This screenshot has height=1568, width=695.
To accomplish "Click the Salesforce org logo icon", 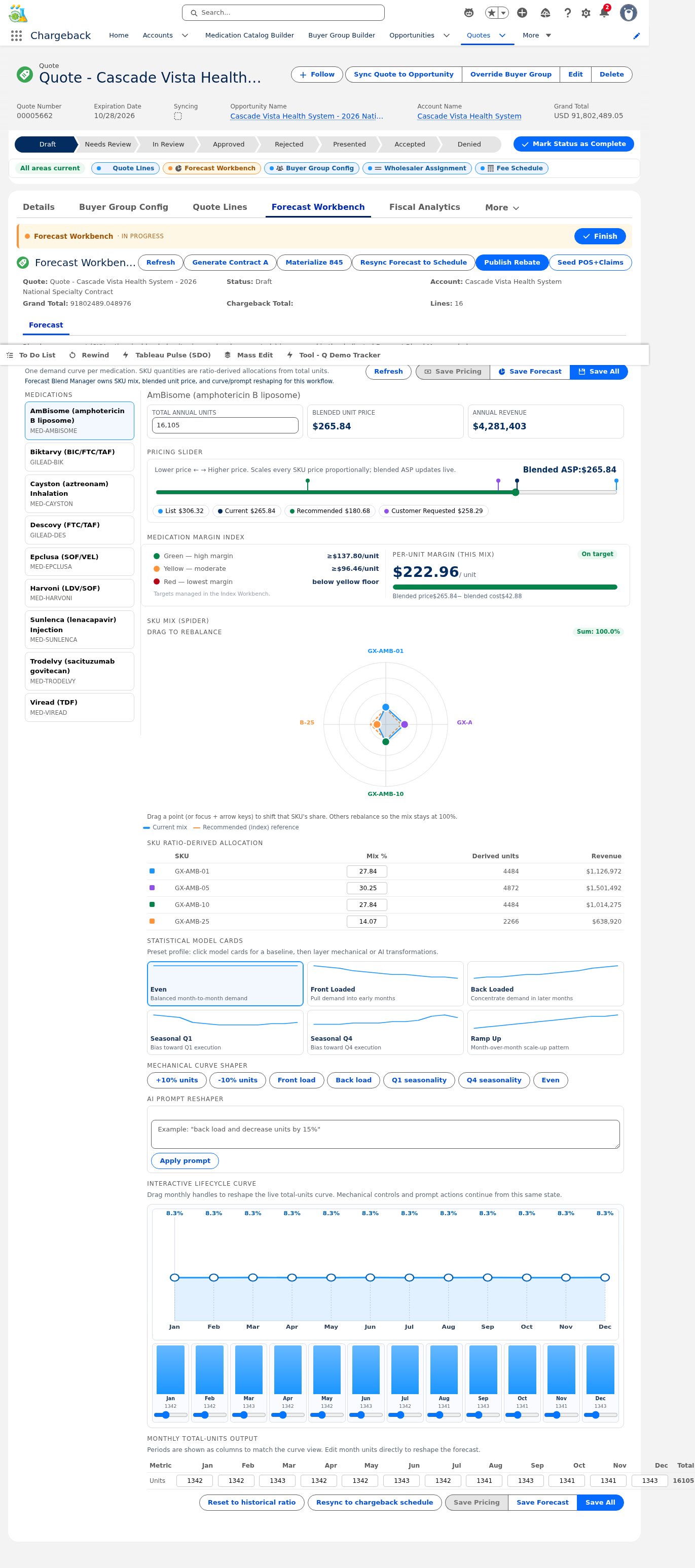I will (18, 13).
